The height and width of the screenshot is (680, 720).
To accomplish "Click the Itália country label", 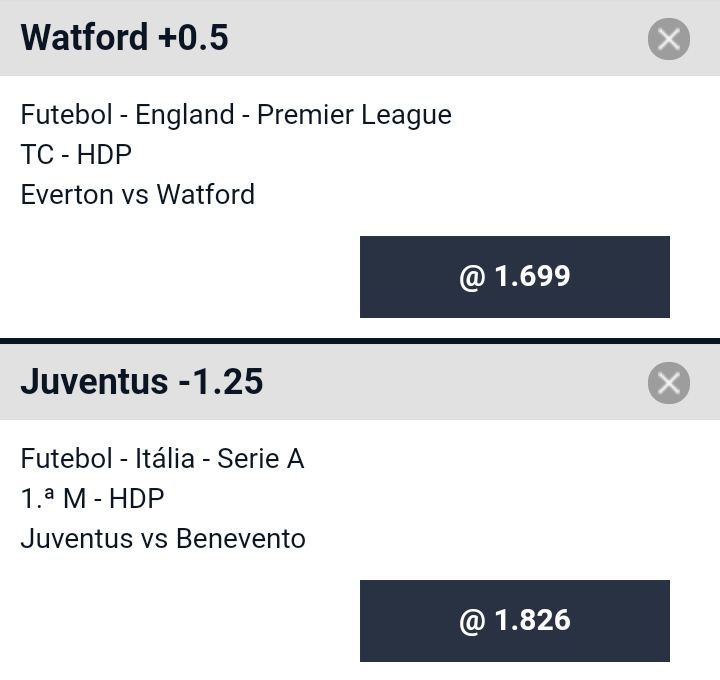I will pyautogui.click(x=165, y=458).
